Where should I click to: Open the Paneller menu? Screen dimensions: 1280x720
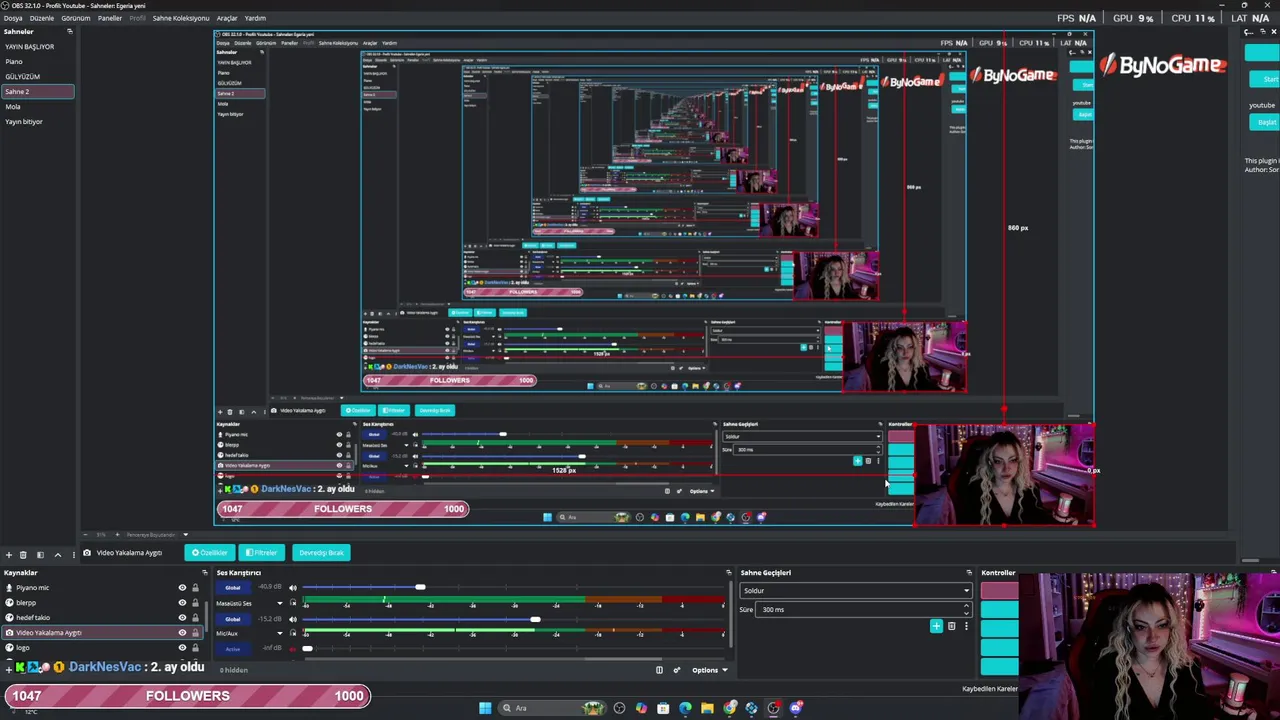pos(109,18)
